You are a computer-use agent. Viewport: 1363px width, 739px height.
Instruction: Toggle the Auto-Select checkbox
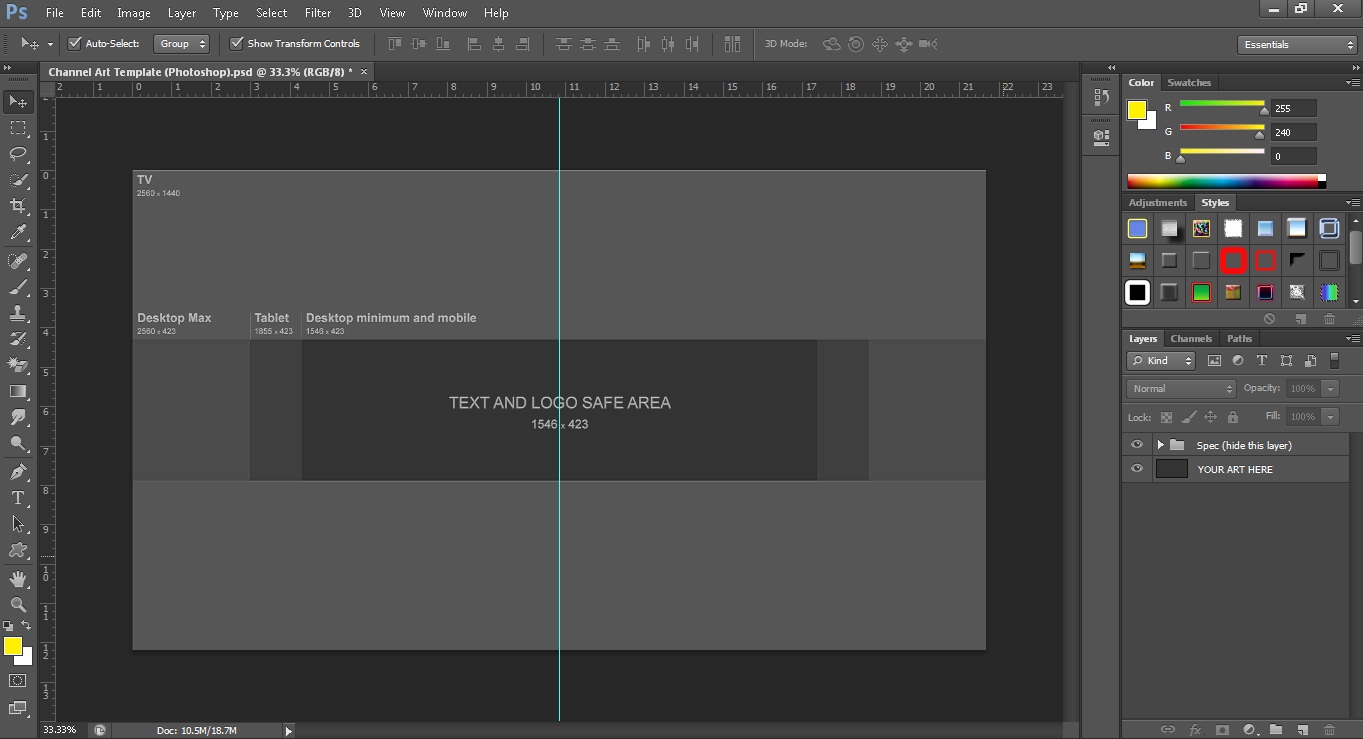tap(74, 44)
